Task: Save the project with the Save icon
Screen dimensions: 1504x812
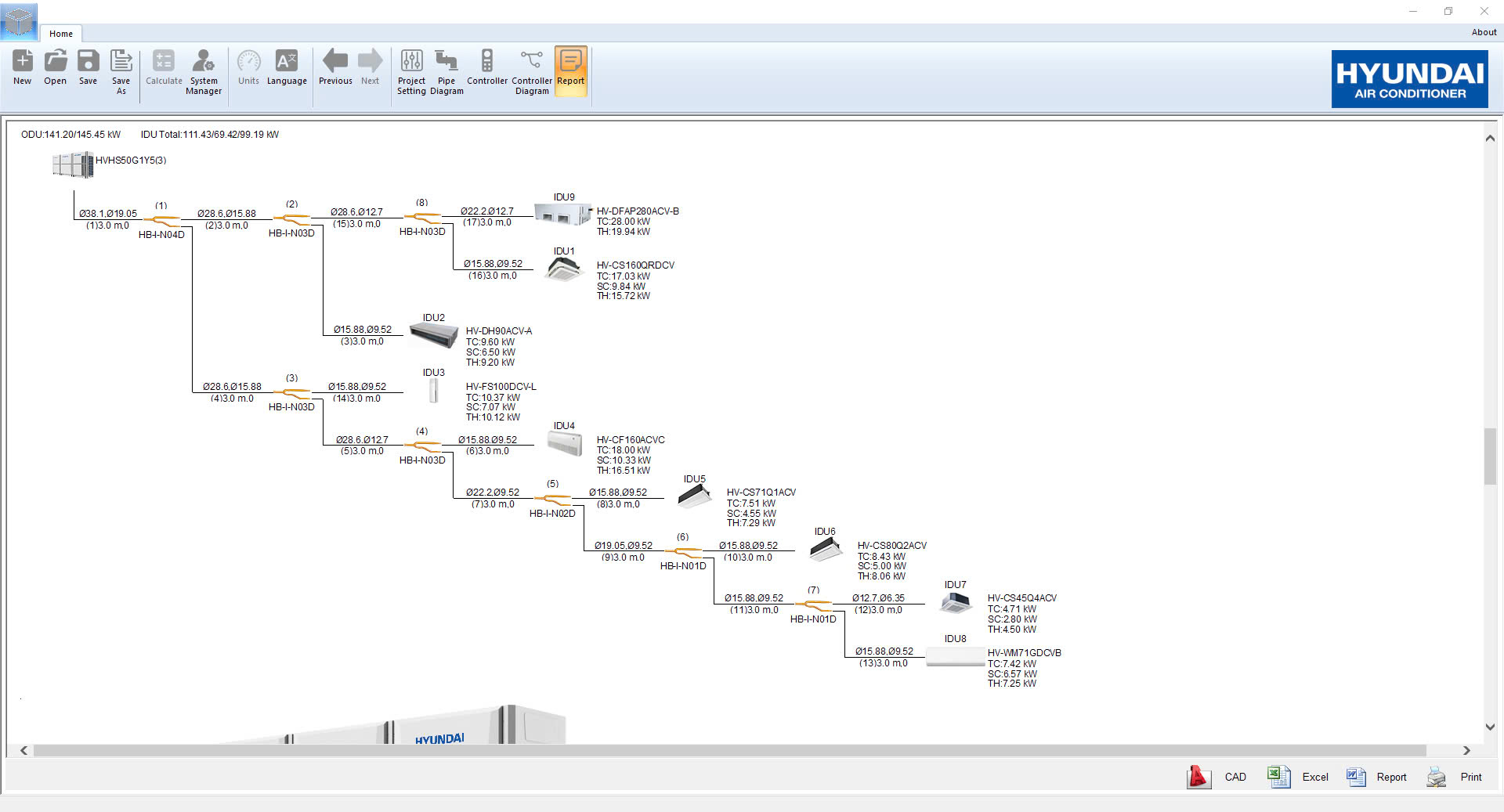Action: pyautogui.click(x=89, y=61)
